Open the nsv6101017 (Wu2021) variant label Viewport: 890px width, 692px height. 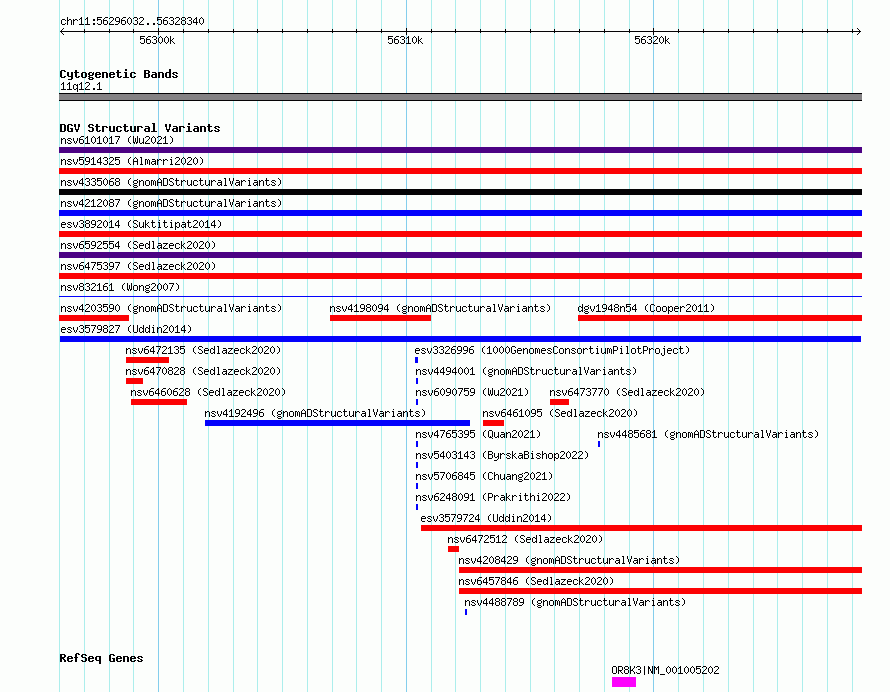[117, 140]
